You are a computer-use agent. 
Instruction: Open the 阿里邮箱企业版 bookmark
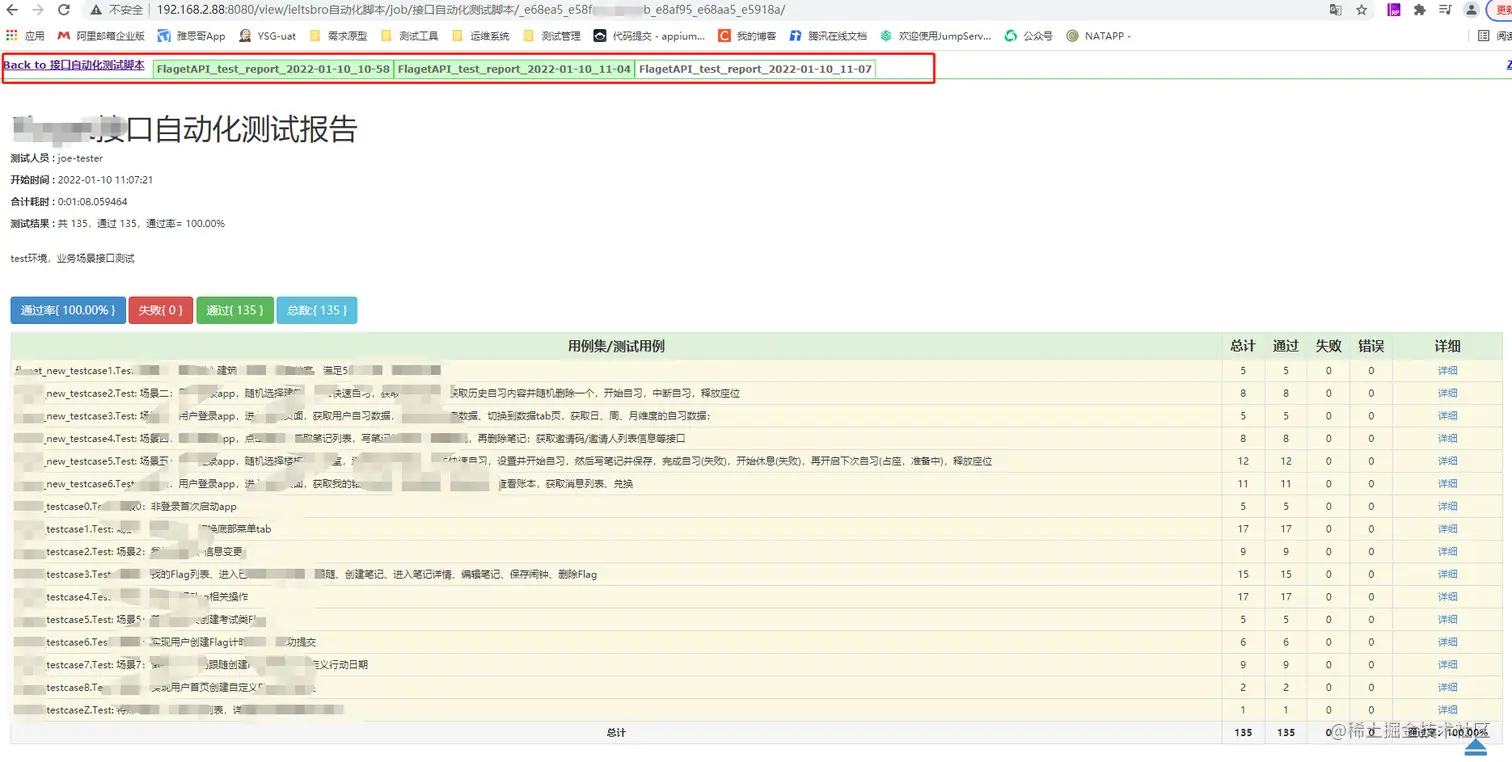tap(101, 36)
